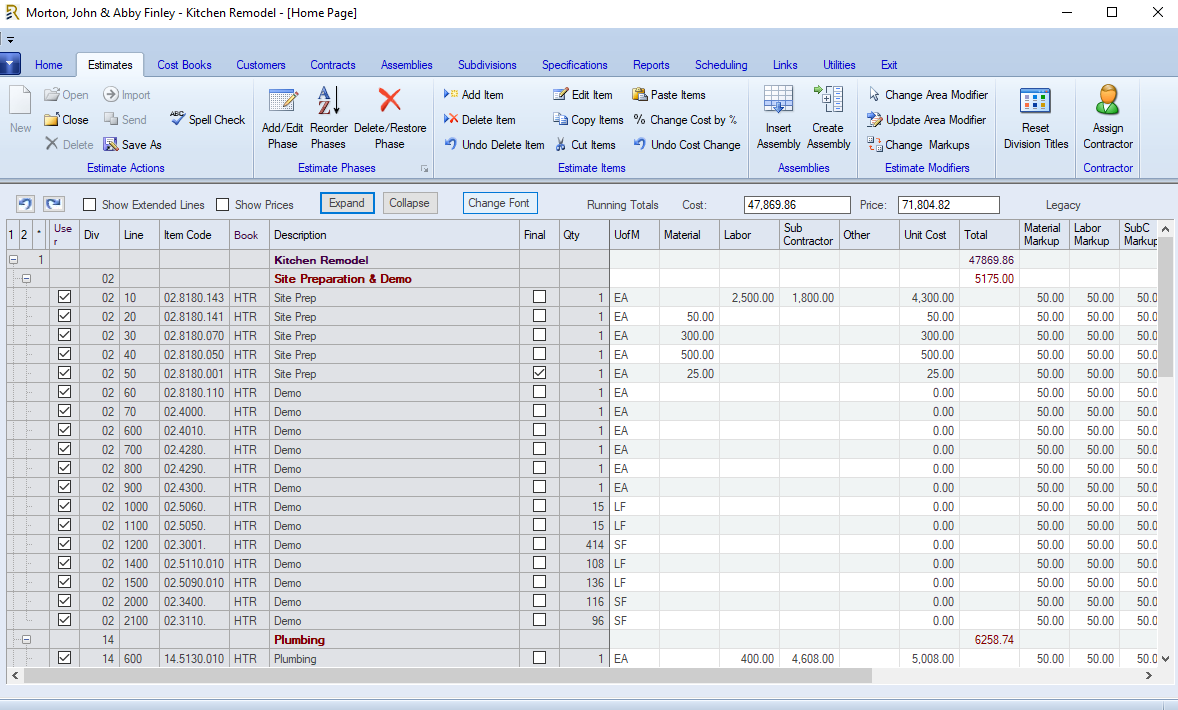Click Change Area Modifier

(x=928, y=95)
